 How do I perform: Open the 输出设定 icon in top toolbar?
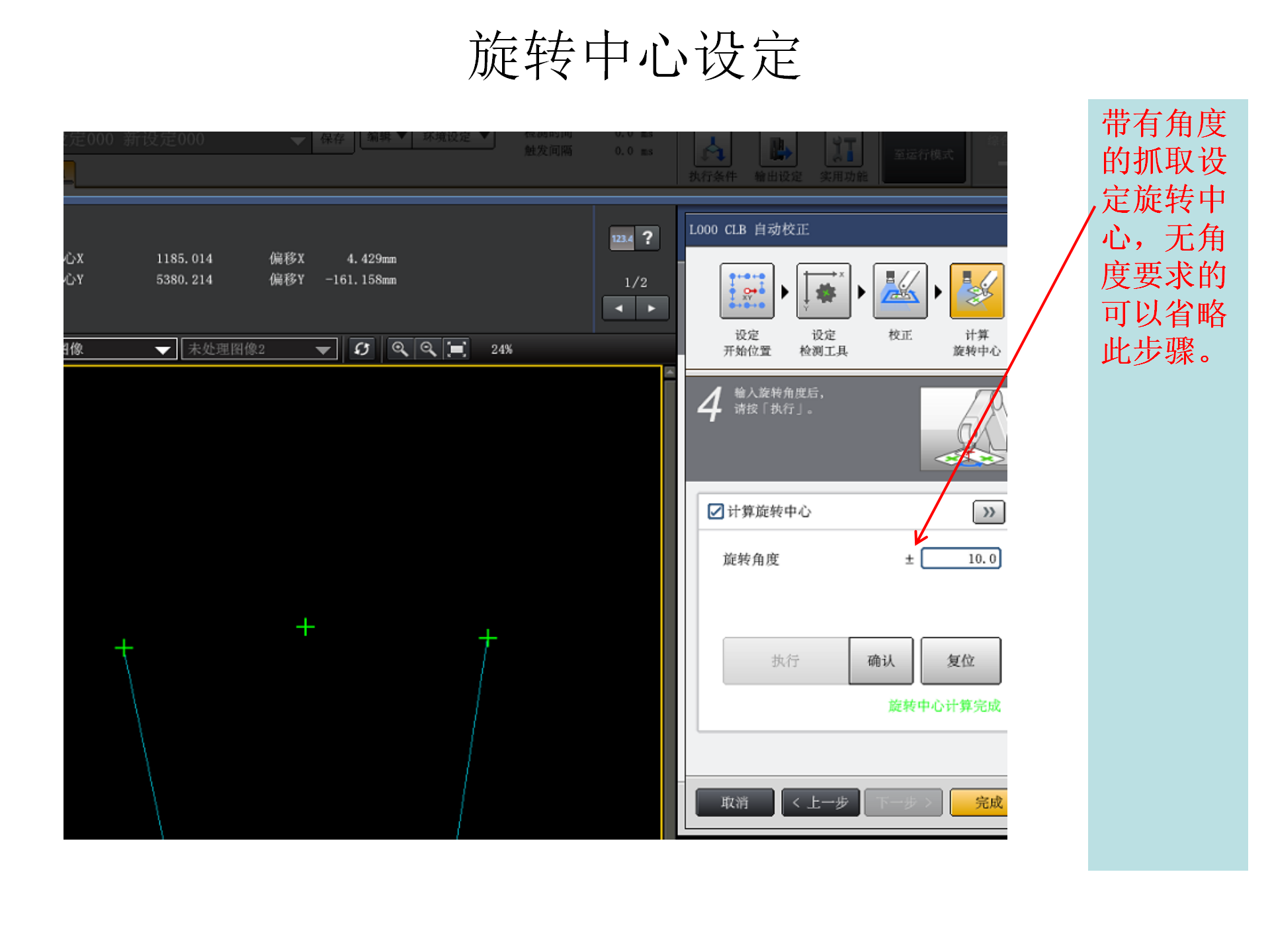pyautogui.click(x=779, y=150)
